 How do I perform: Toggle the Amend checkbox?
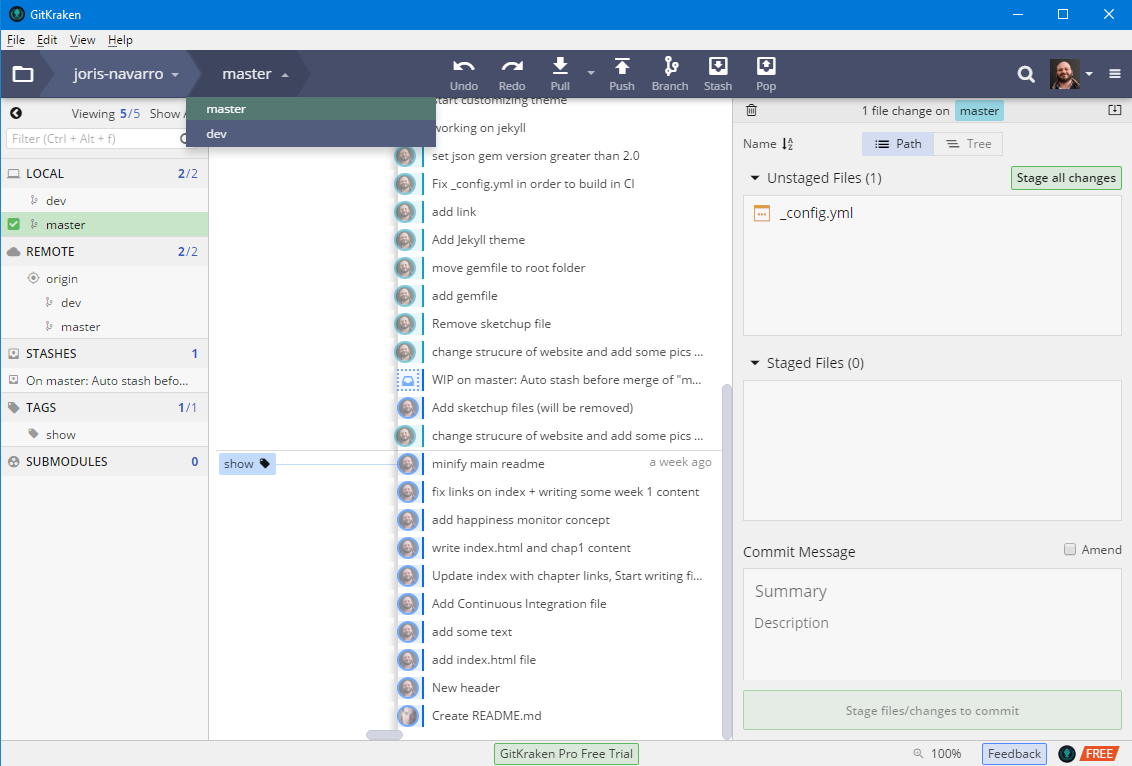[x=1070, y=549]
